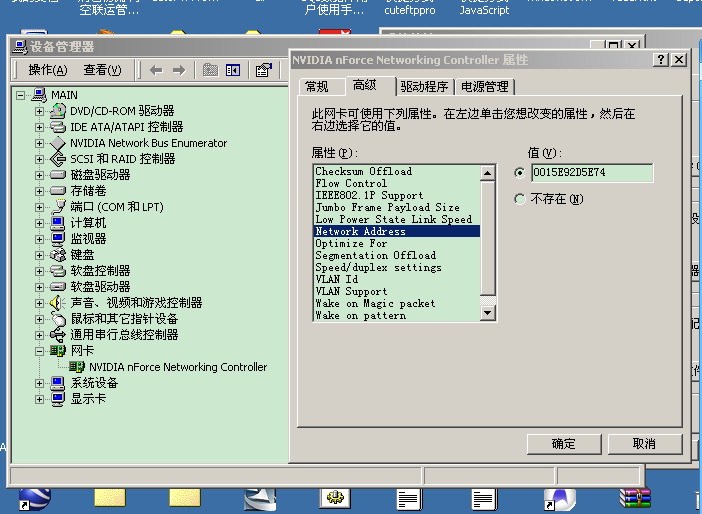The height and width of the screenshot is (514, 702).
Task: Click the SCSI and RAID controller icon
Action: pyautogui.click(x=58, y=158)
